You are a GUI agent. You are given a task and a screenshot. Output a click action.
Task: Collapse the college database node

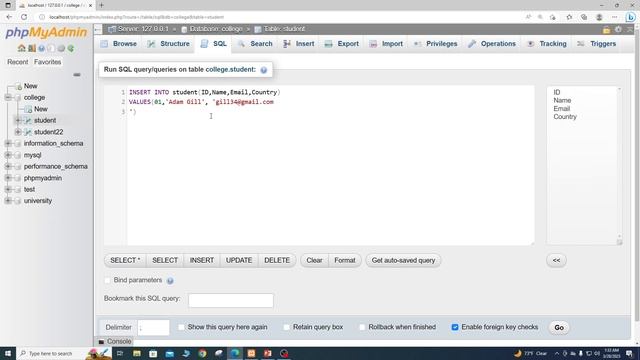coord(8,98)
